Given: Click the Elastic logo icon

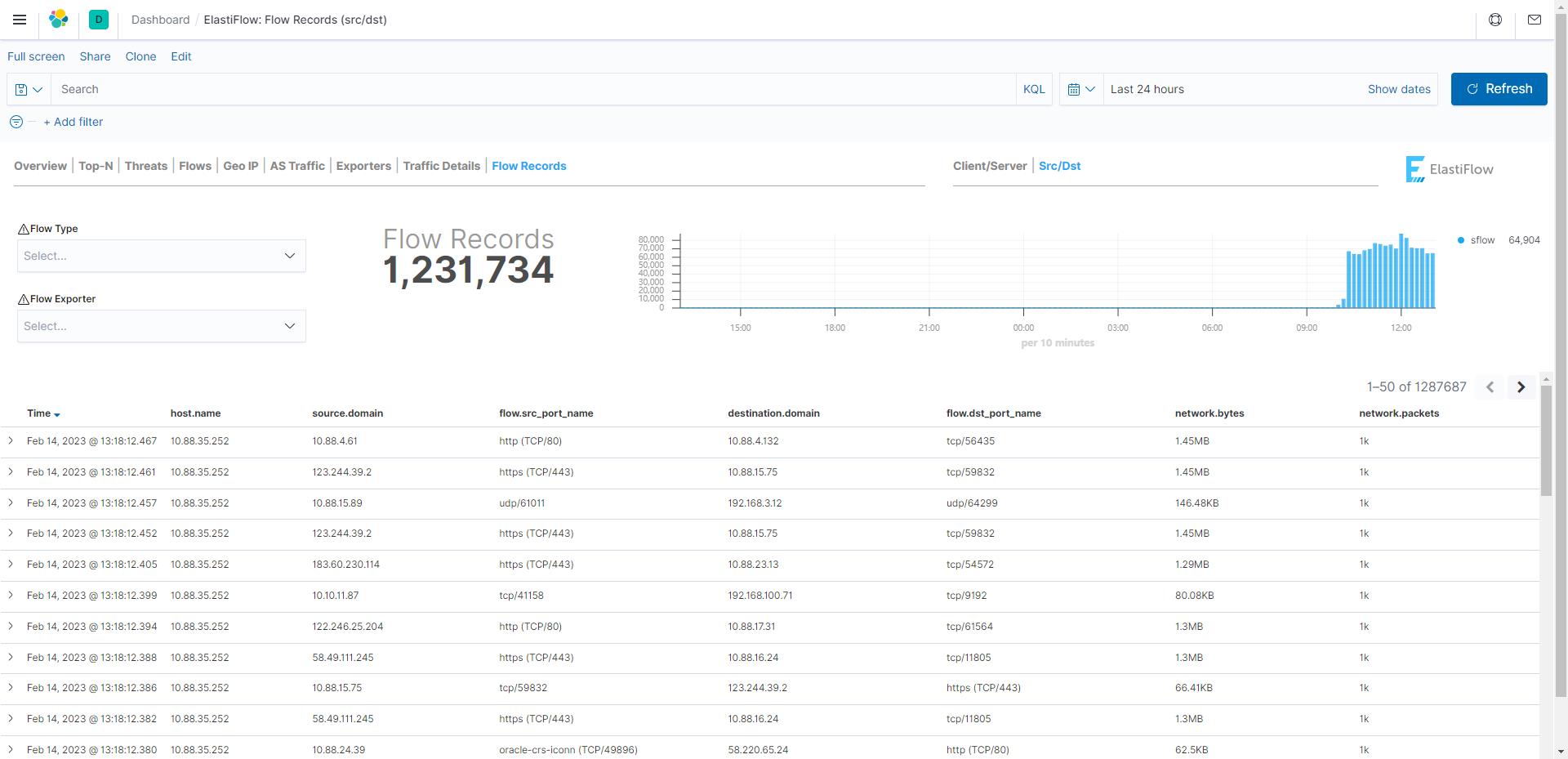Looking at the screenshot, I should click(58, 20).
